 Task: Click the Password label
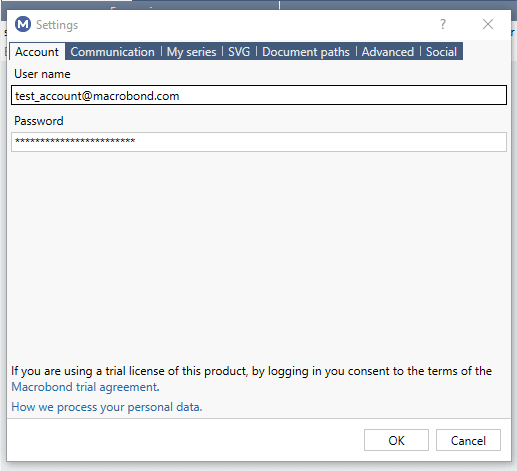pyautogui.click(x=39, y=121)
